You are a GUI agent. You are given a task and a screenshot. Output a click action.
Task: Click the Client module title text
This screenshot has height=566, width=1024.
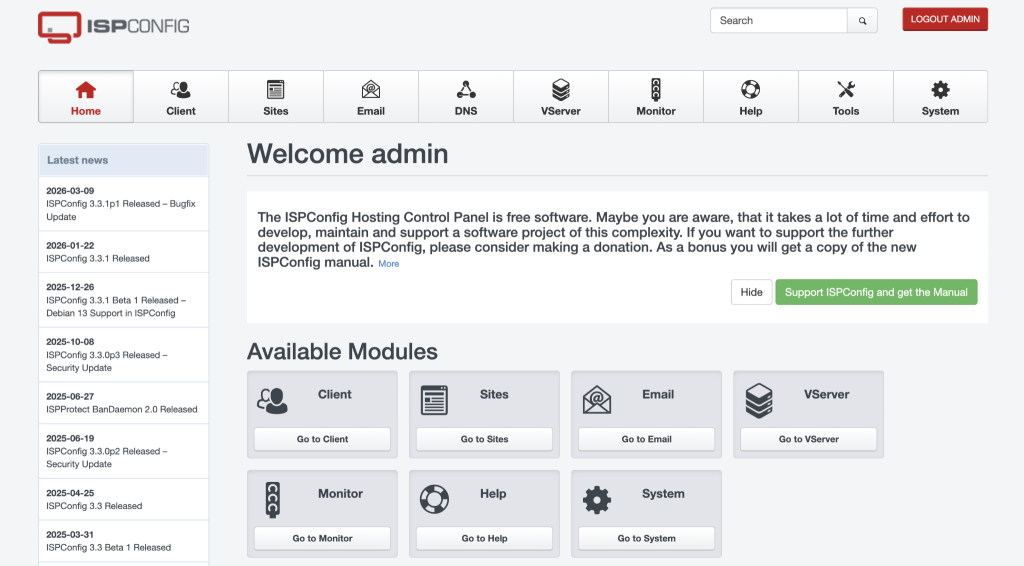point(334,394)
